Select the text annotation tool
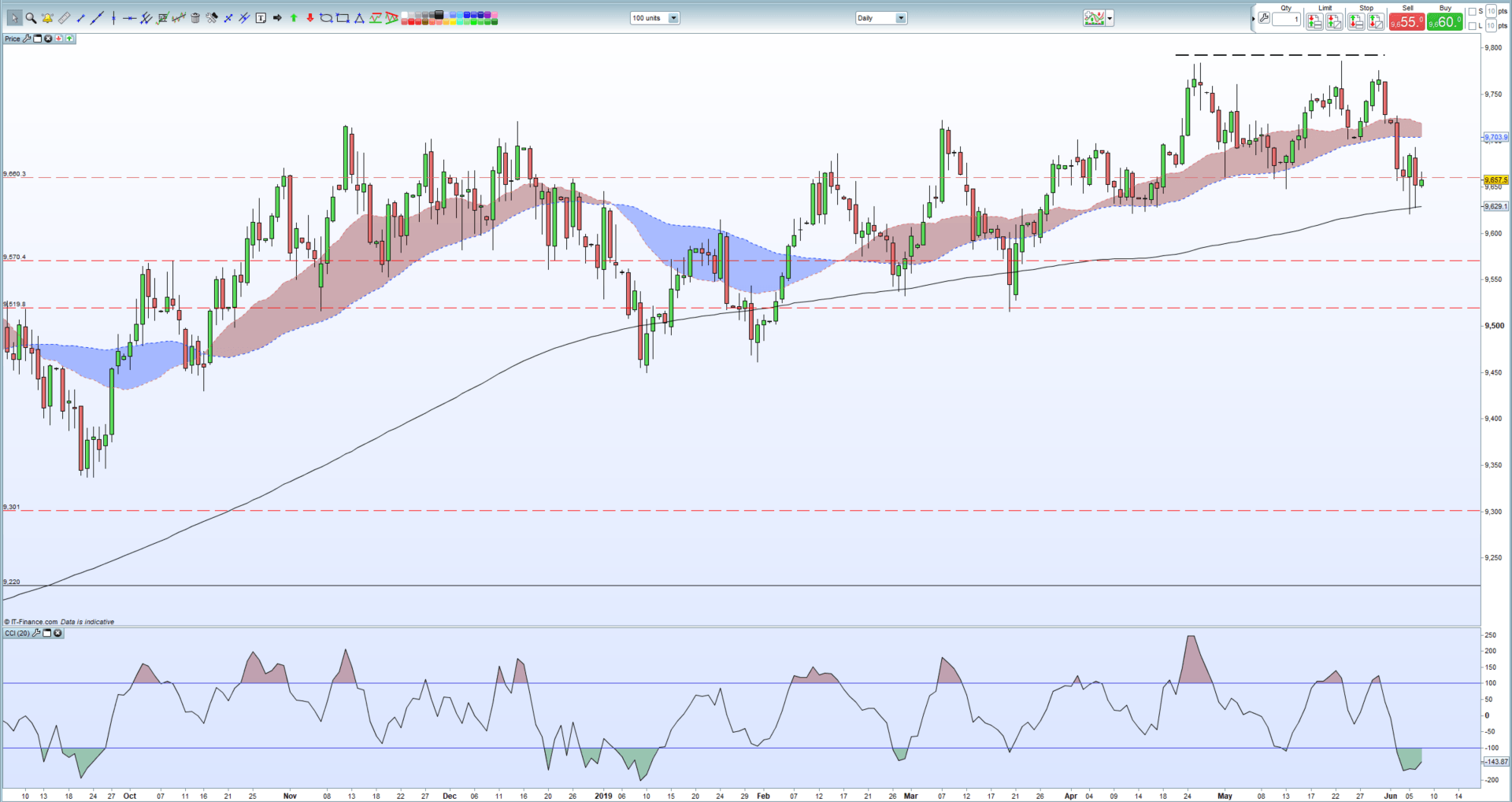 pyautogui.click(x=261, y=18)
